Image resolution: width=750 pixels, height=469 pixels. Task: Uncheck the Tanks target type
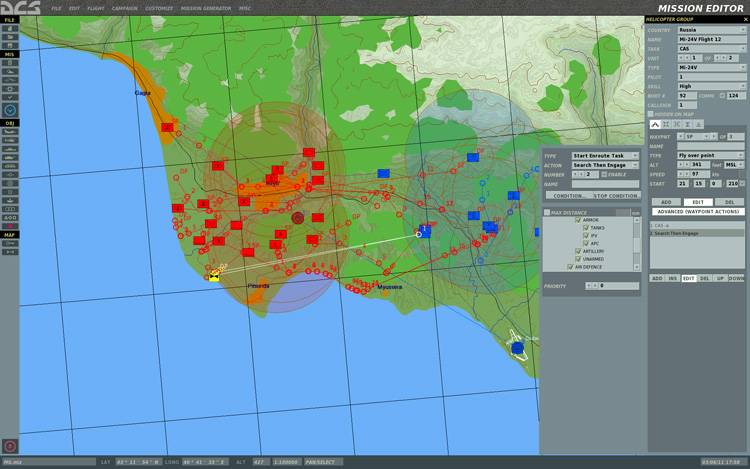[x=586, y=228]
